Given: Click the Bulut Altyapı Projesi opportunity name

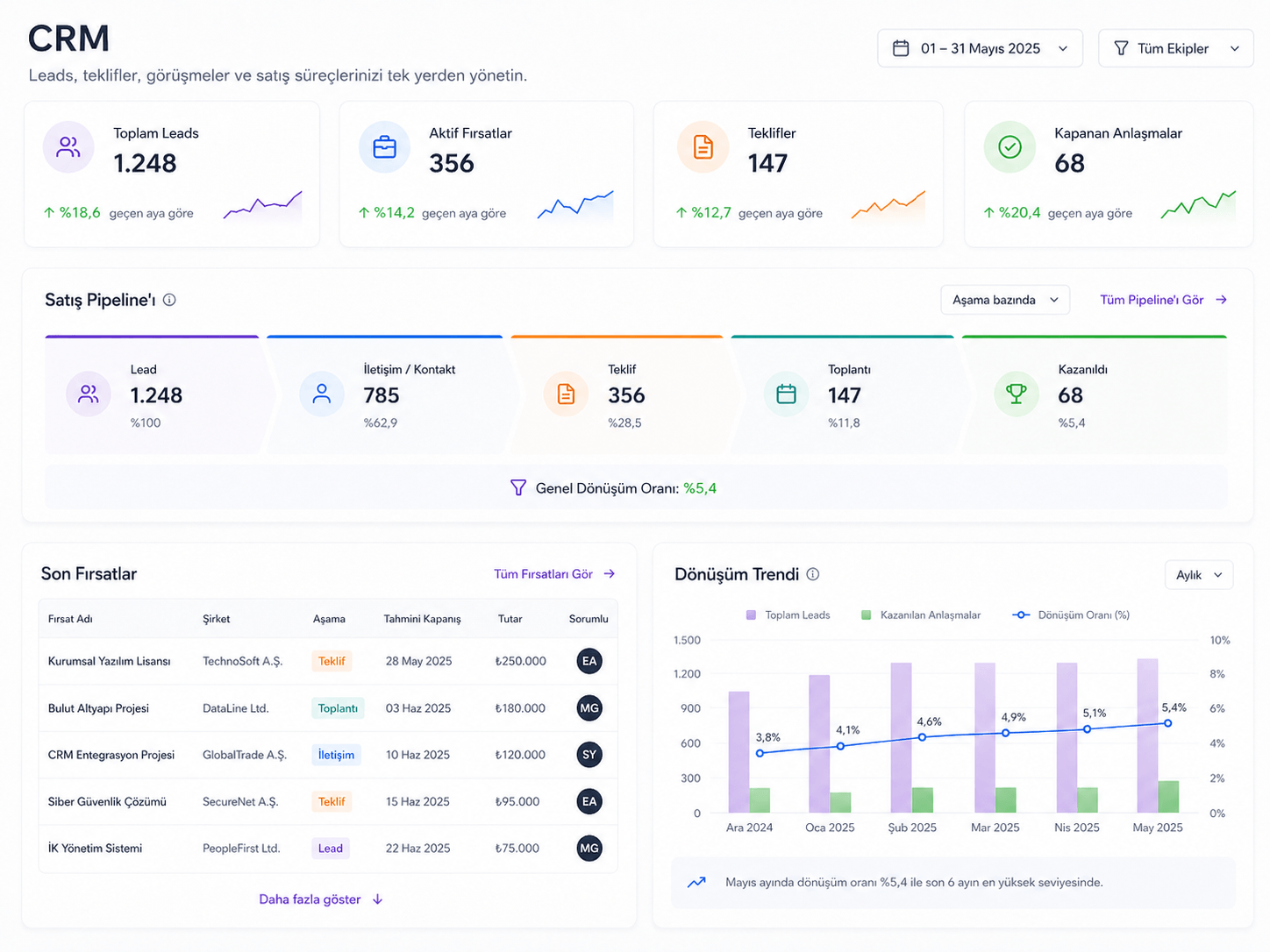Looking at the screenshot, I should 98,708.
